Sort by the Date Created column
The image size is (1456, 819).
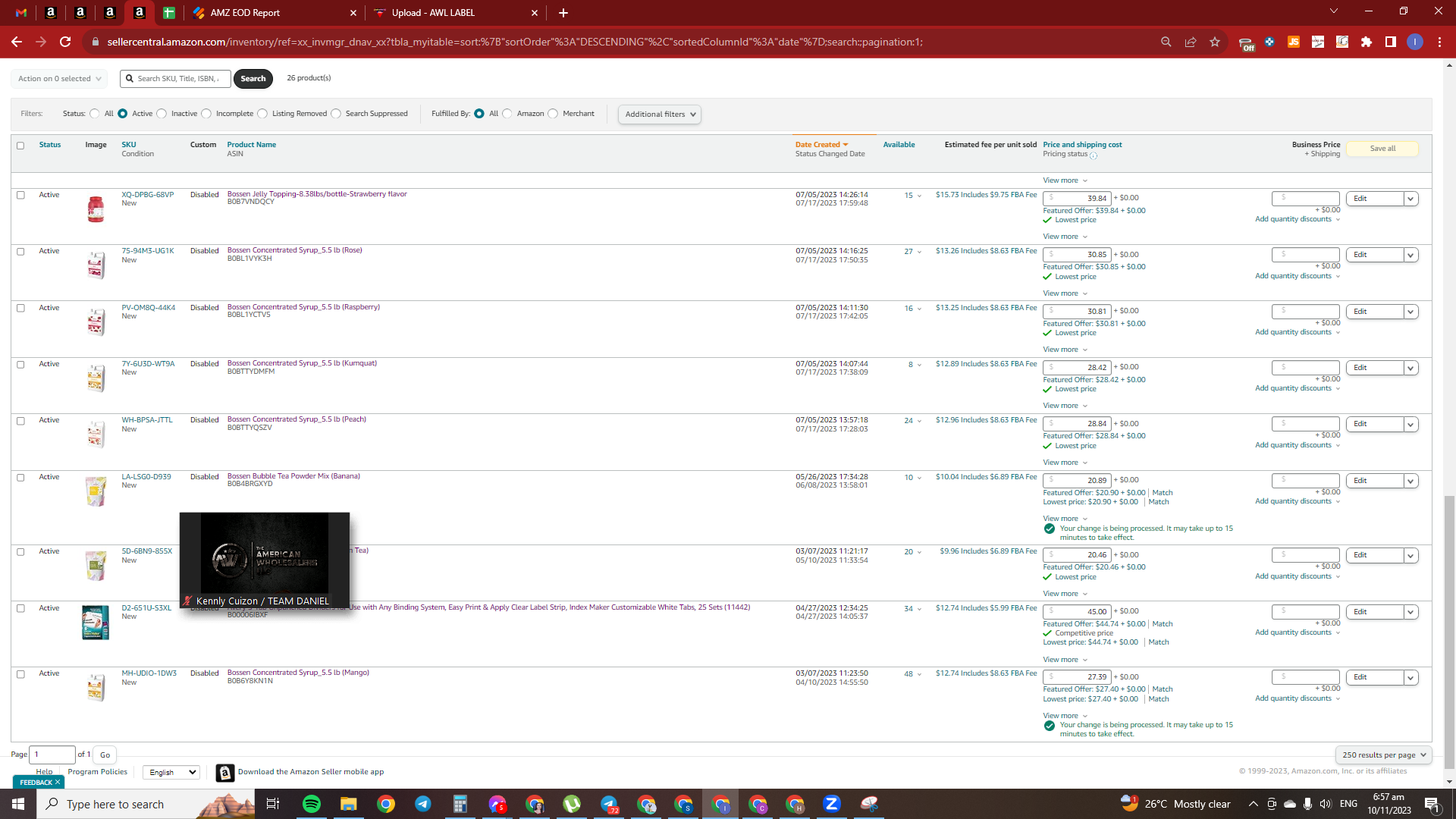[x=821, y=145]
